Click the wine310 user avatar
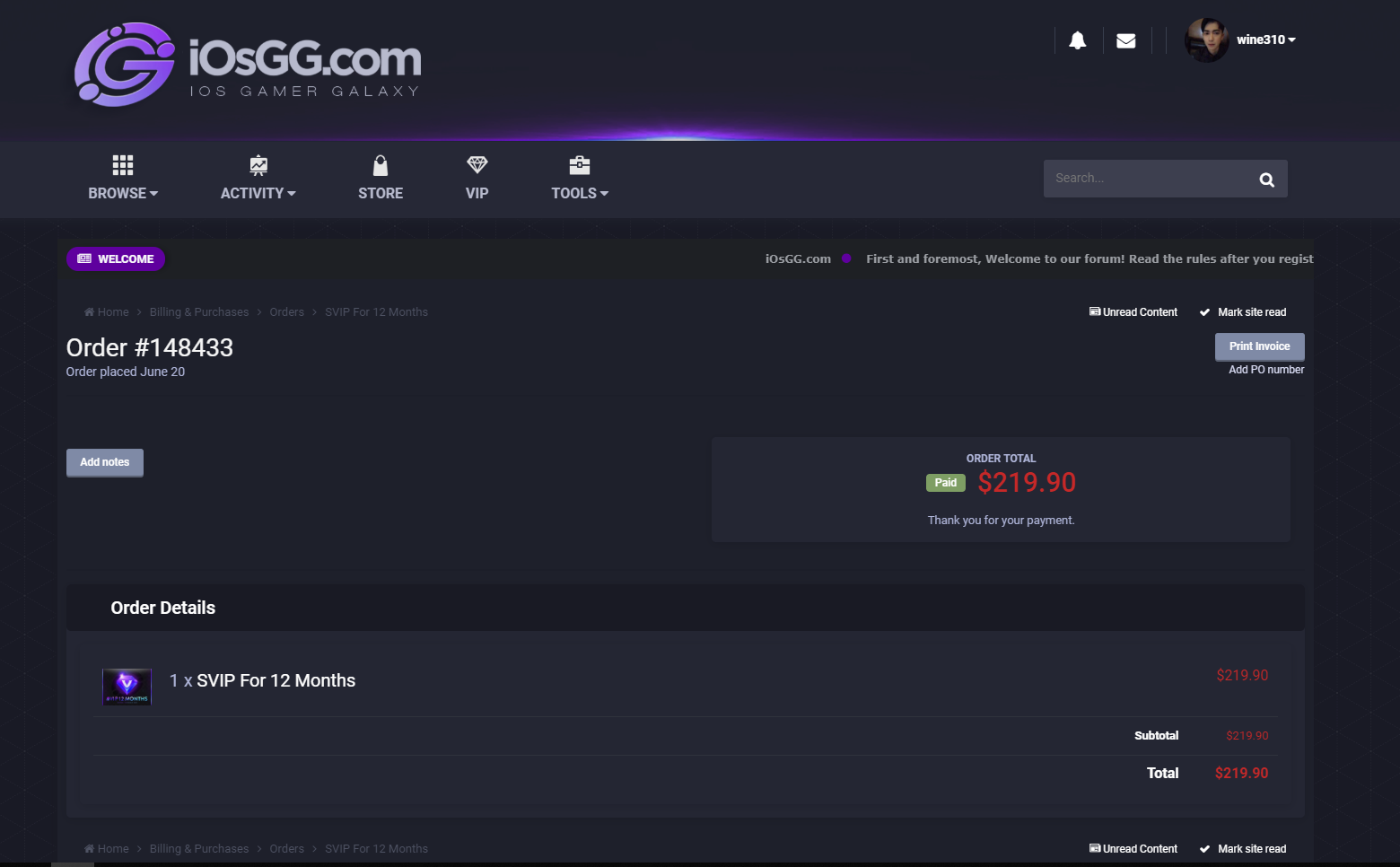 [x=1207, y=40]
